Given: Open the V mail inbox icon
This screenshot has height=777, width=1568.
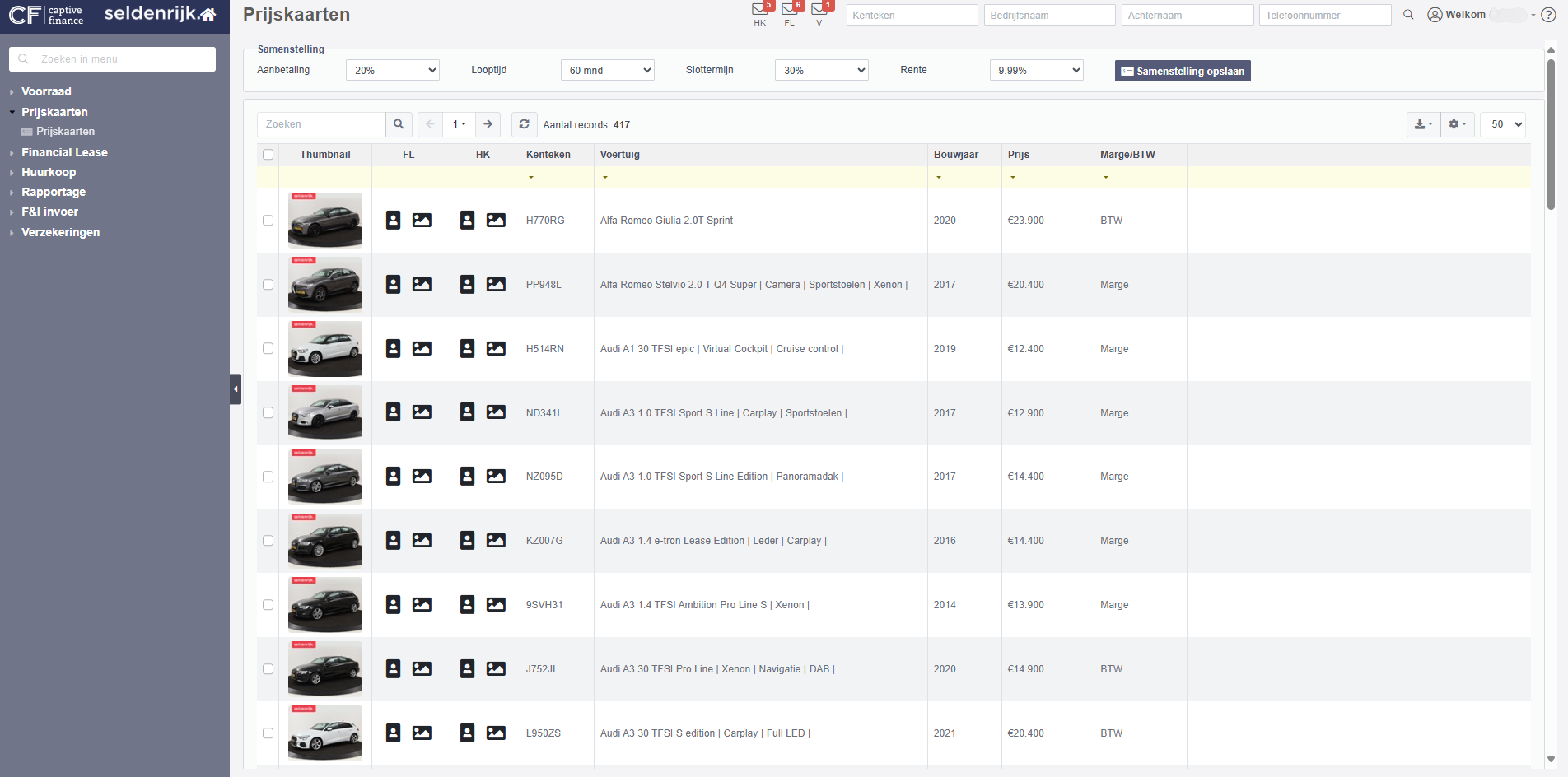Looking at the screenshot, I should [819, 10].
